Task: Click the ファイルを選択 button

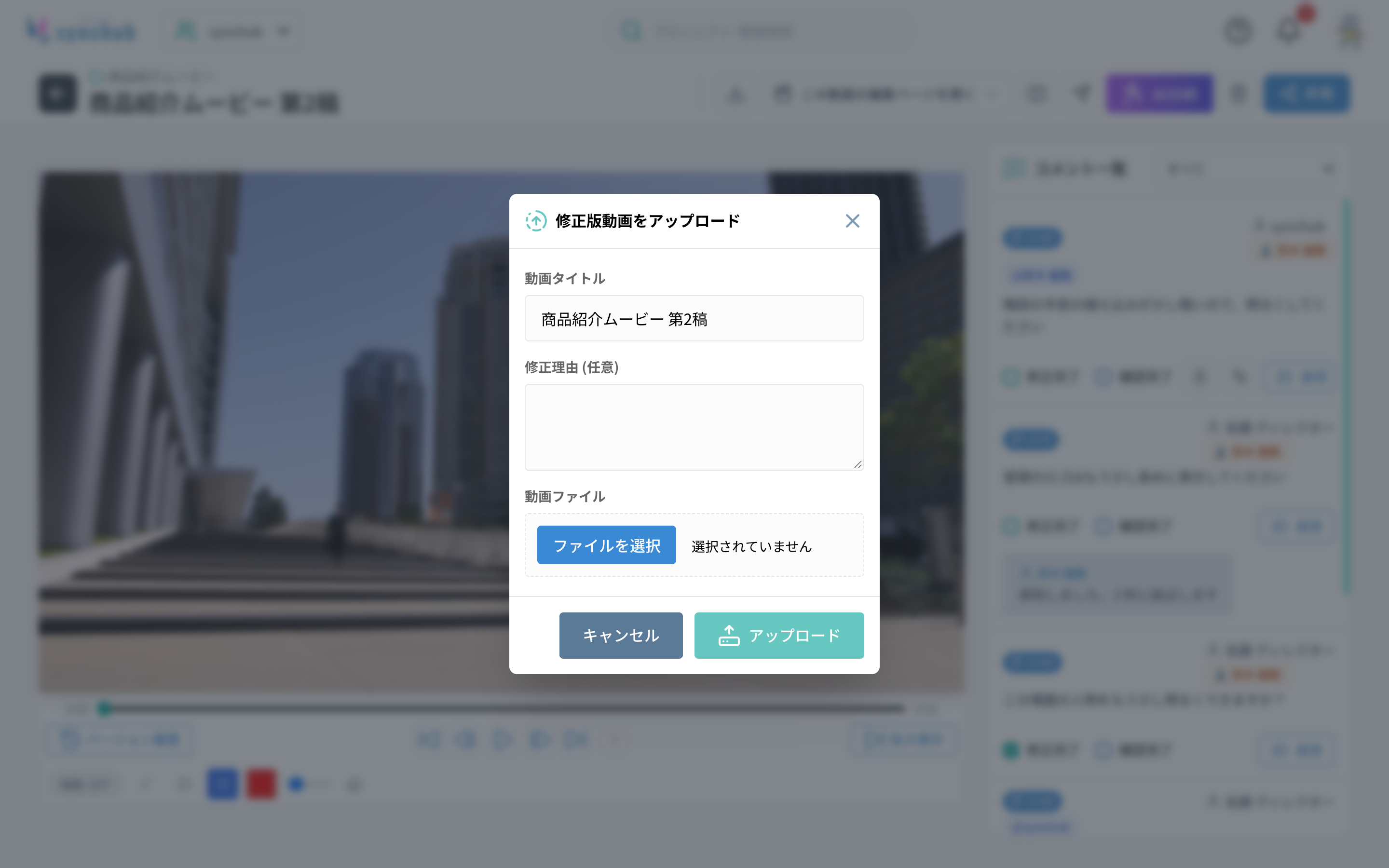Action: [606, 545]
